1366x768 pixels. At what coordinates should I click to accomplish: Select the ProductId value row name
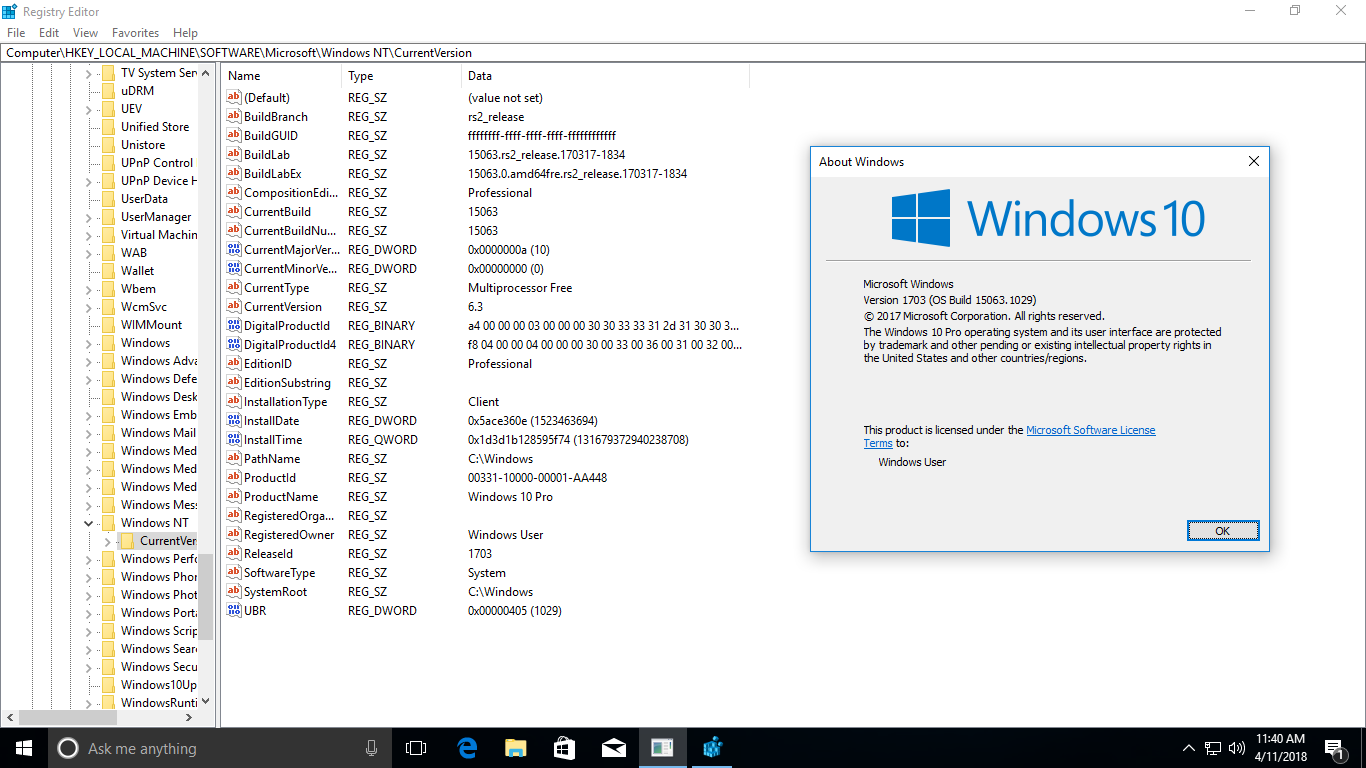pyautogui.click(x=270, y=478)
